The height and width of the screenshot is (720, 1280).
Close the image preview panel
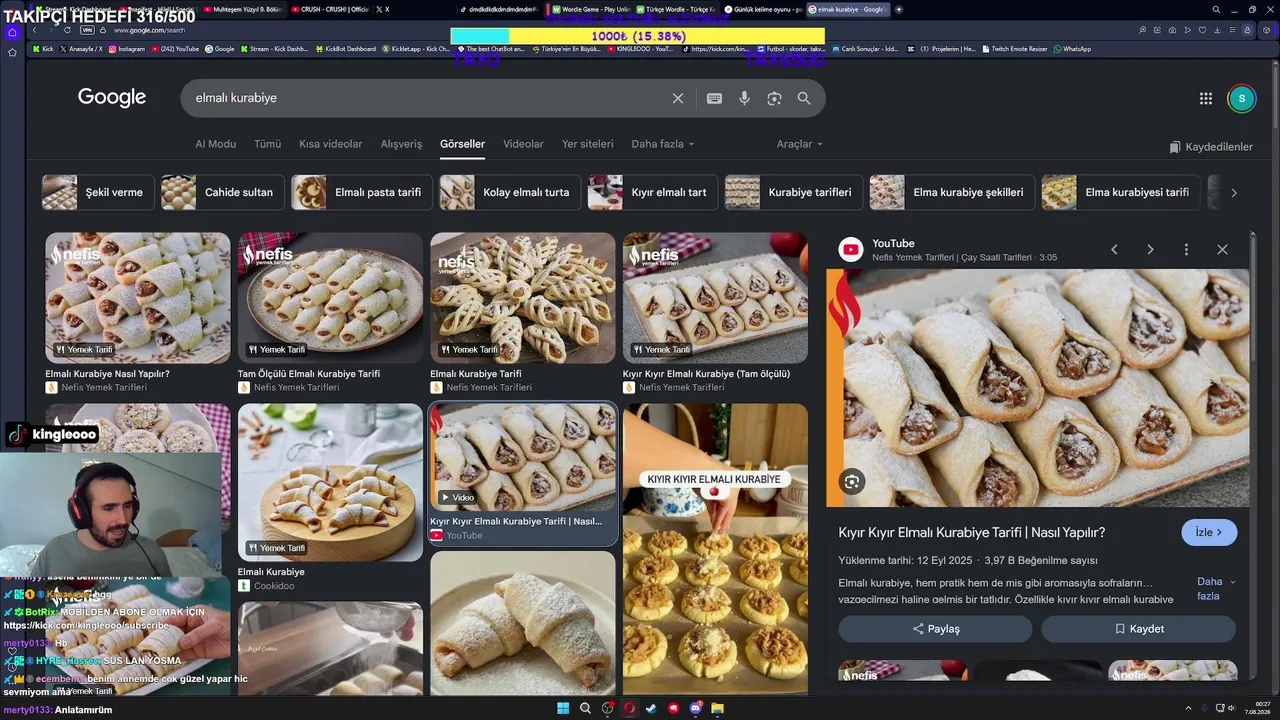pyautogui.click(x=1222, y=249)
